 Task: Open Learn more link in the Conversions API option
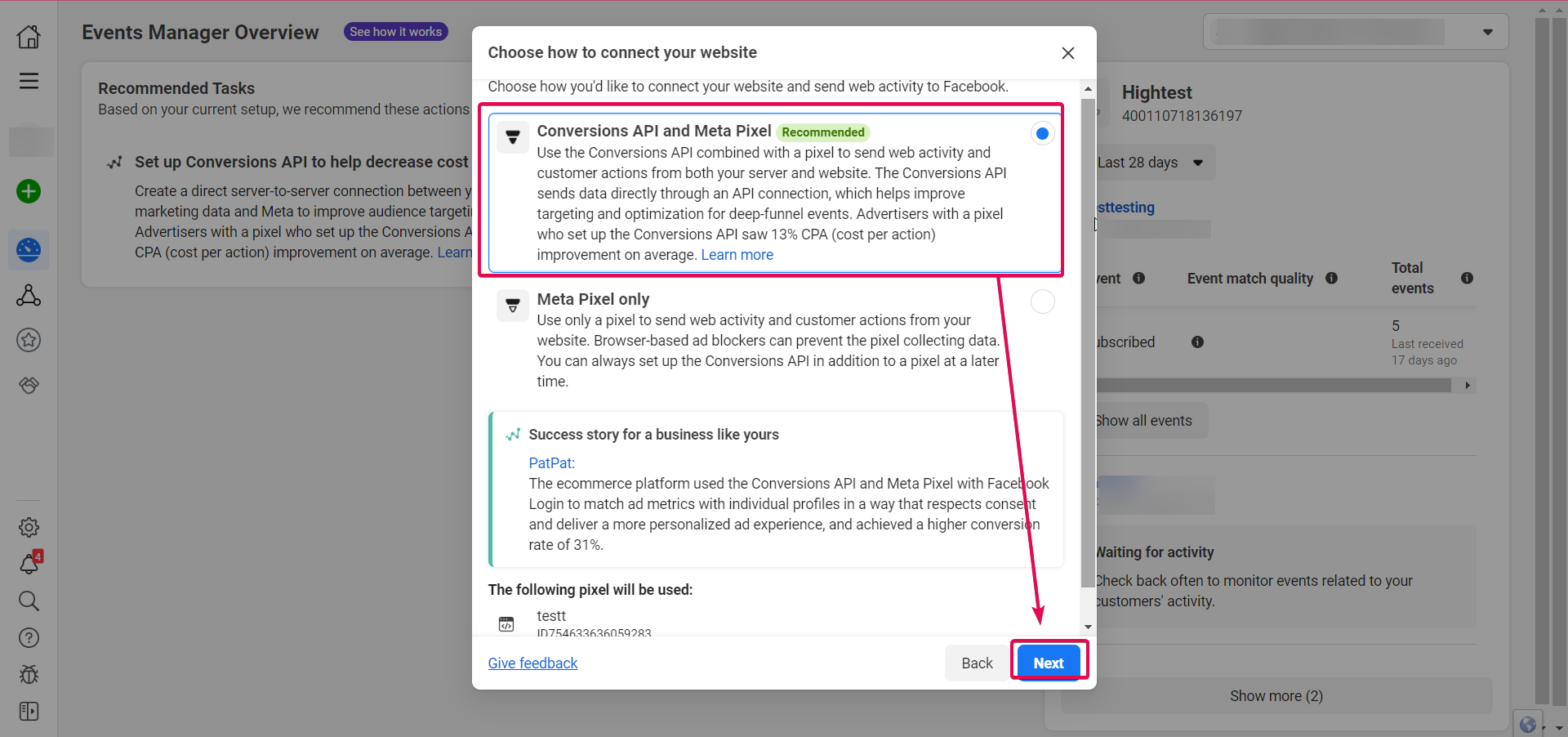tap(737, 254)
